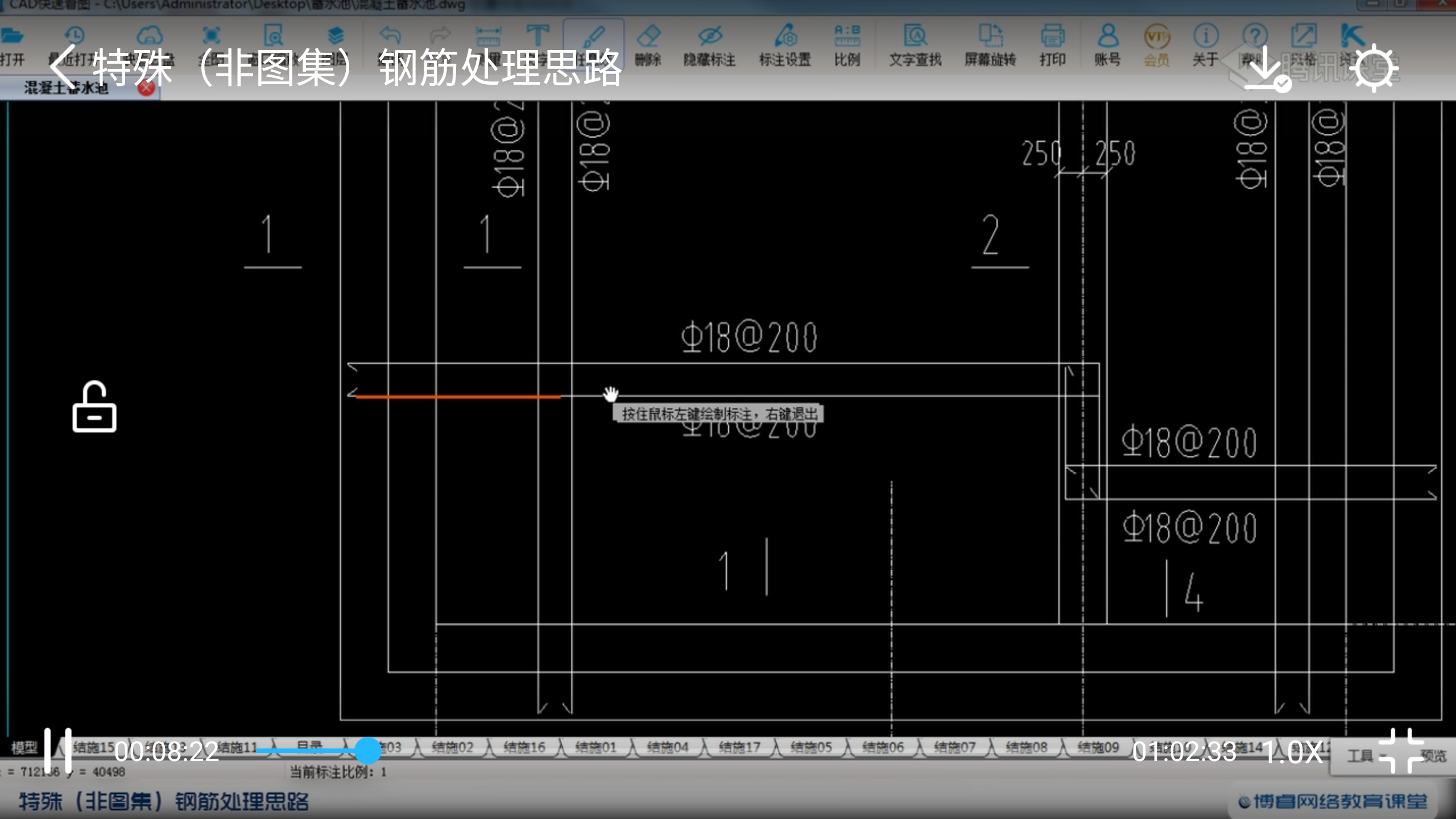Screen dimensions: 1456x819
Task: Select the measure ruler tool icon
Action: (x=488, y=36)
